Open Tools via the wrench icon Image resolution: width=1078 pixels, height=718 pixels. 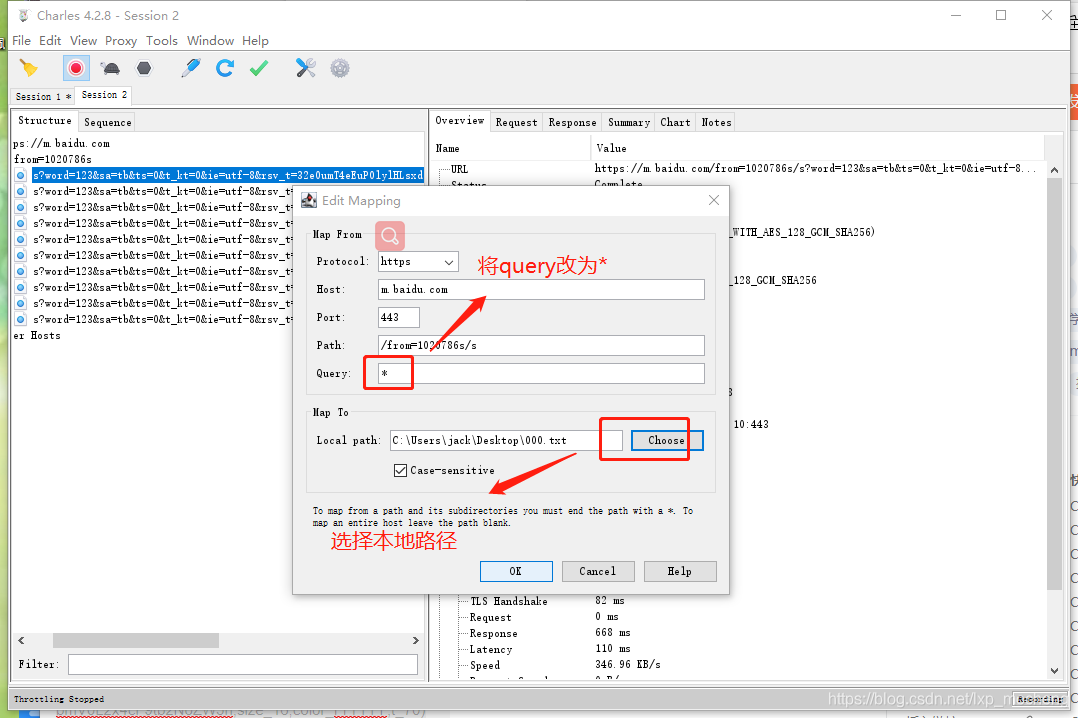click(x=305, y=68)
